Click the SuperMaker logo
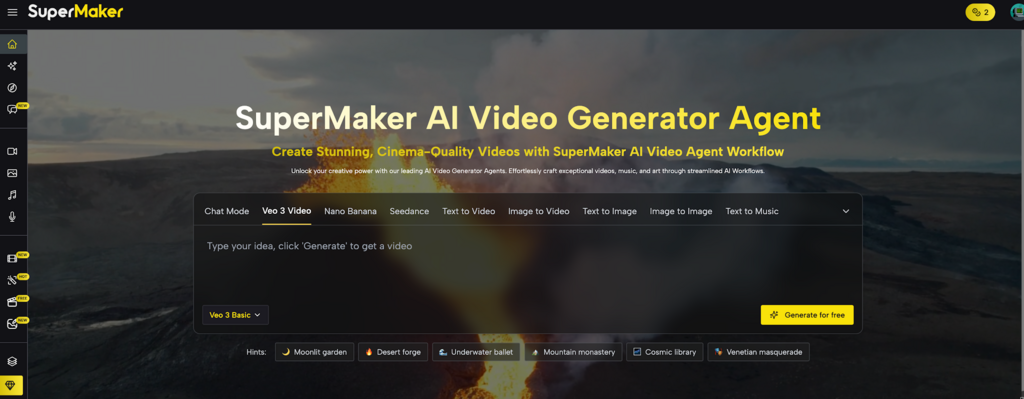The width and height of the screenshot is (1024, 399). click(75, 12)
